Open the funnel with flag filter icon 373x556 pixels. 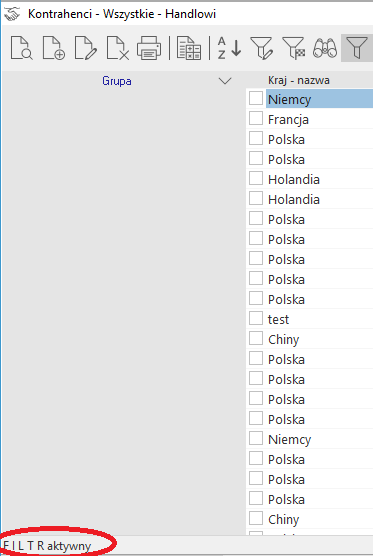[x=294, y=48]
